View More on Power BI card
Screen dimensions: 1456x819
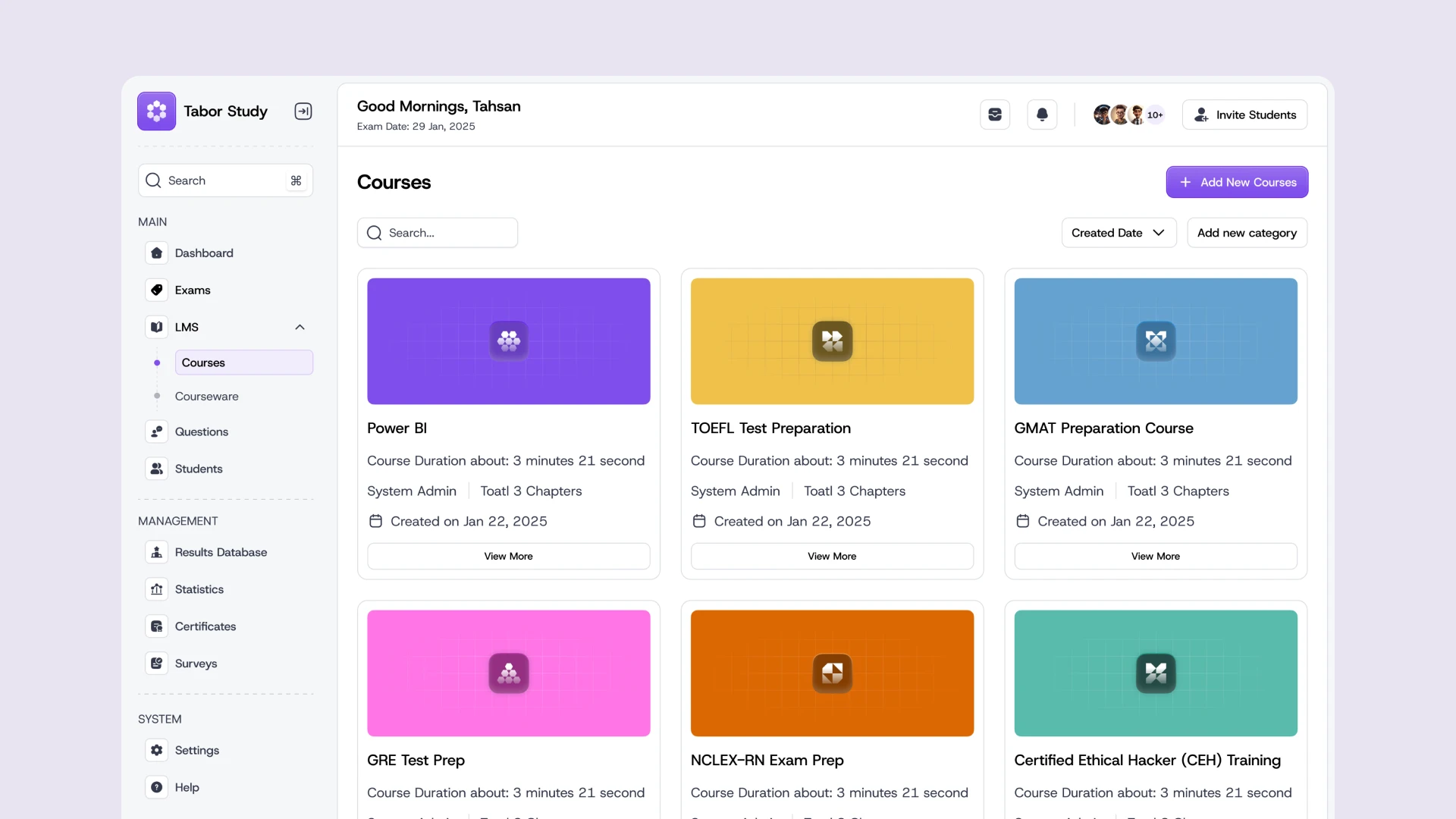coord(508,556)
